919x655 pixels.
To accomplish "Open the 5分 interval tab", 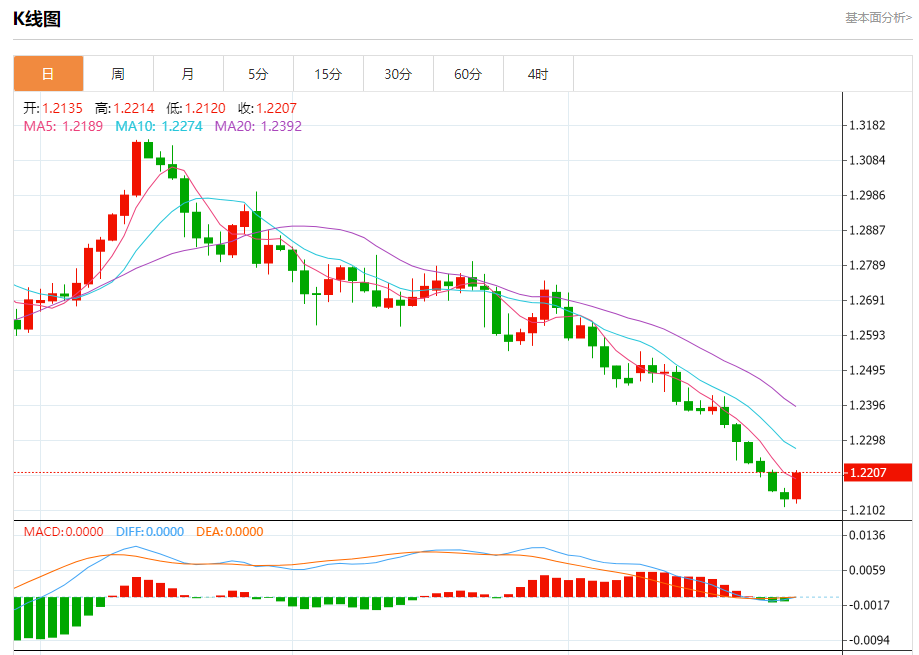I will click(258, 74).
